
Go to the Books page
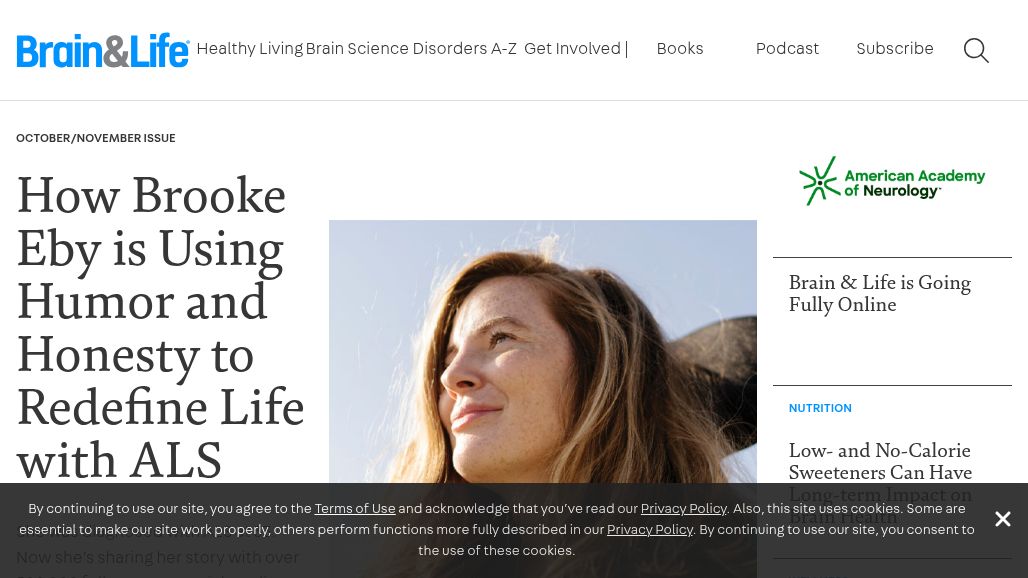[680, 49]
